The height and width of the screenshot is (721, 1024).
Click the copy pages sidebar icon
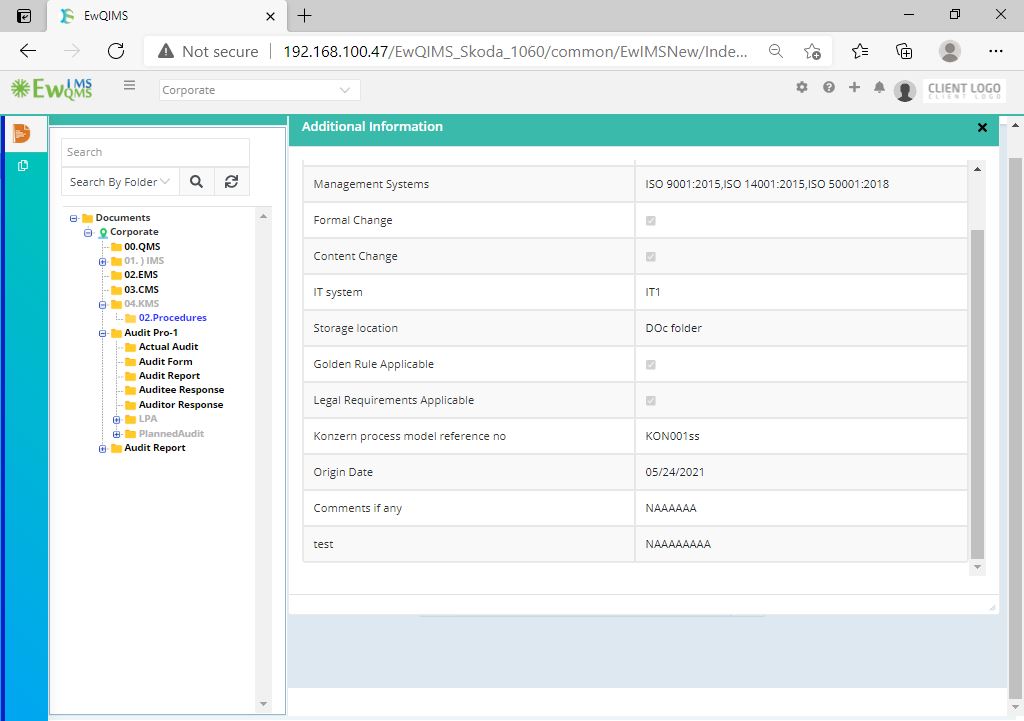pos(23,166)
